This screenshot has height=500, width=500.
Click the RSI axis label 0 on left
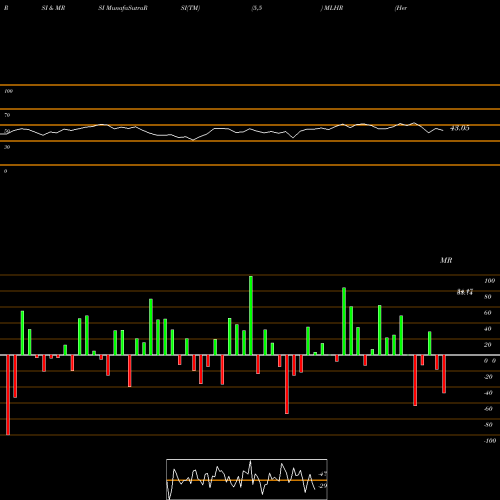(x=5, y=171)
